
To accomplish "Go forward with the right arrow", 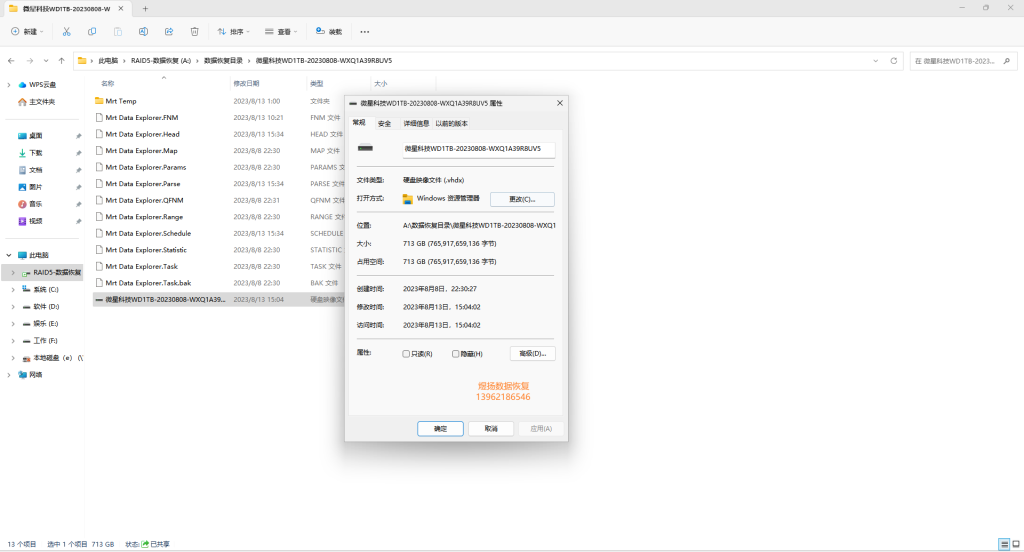I will [30, 61].
